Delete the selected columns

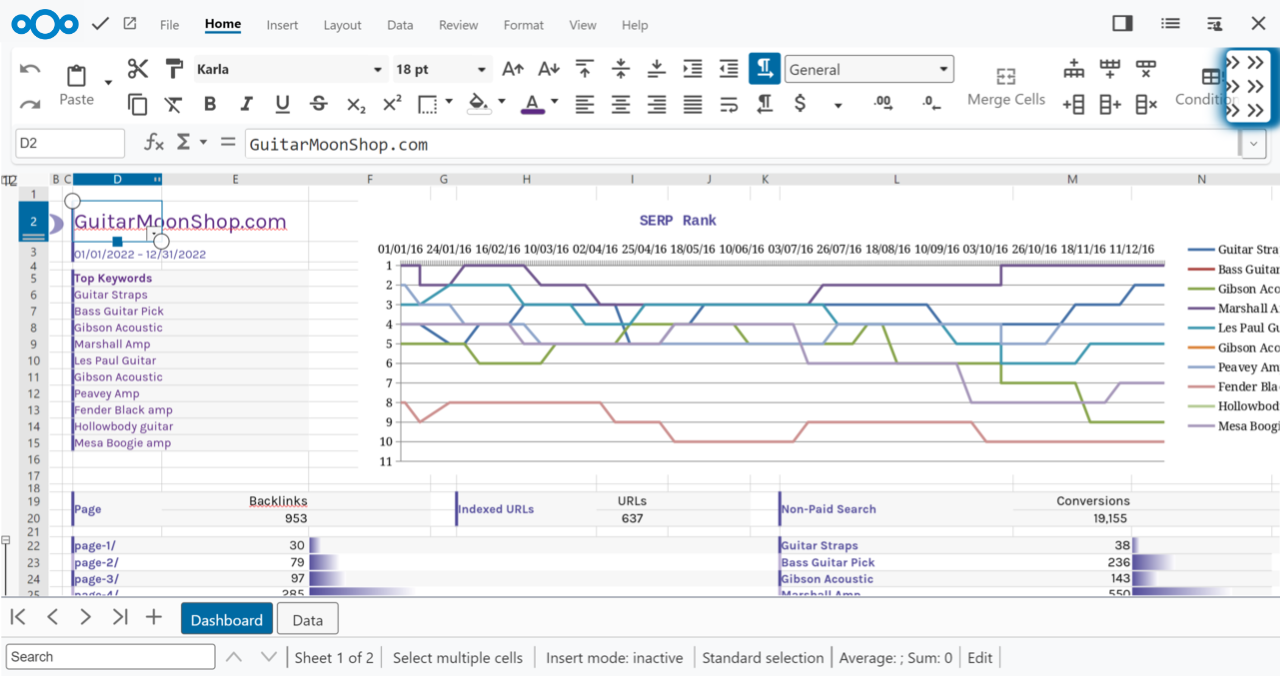pos(1146,104)
